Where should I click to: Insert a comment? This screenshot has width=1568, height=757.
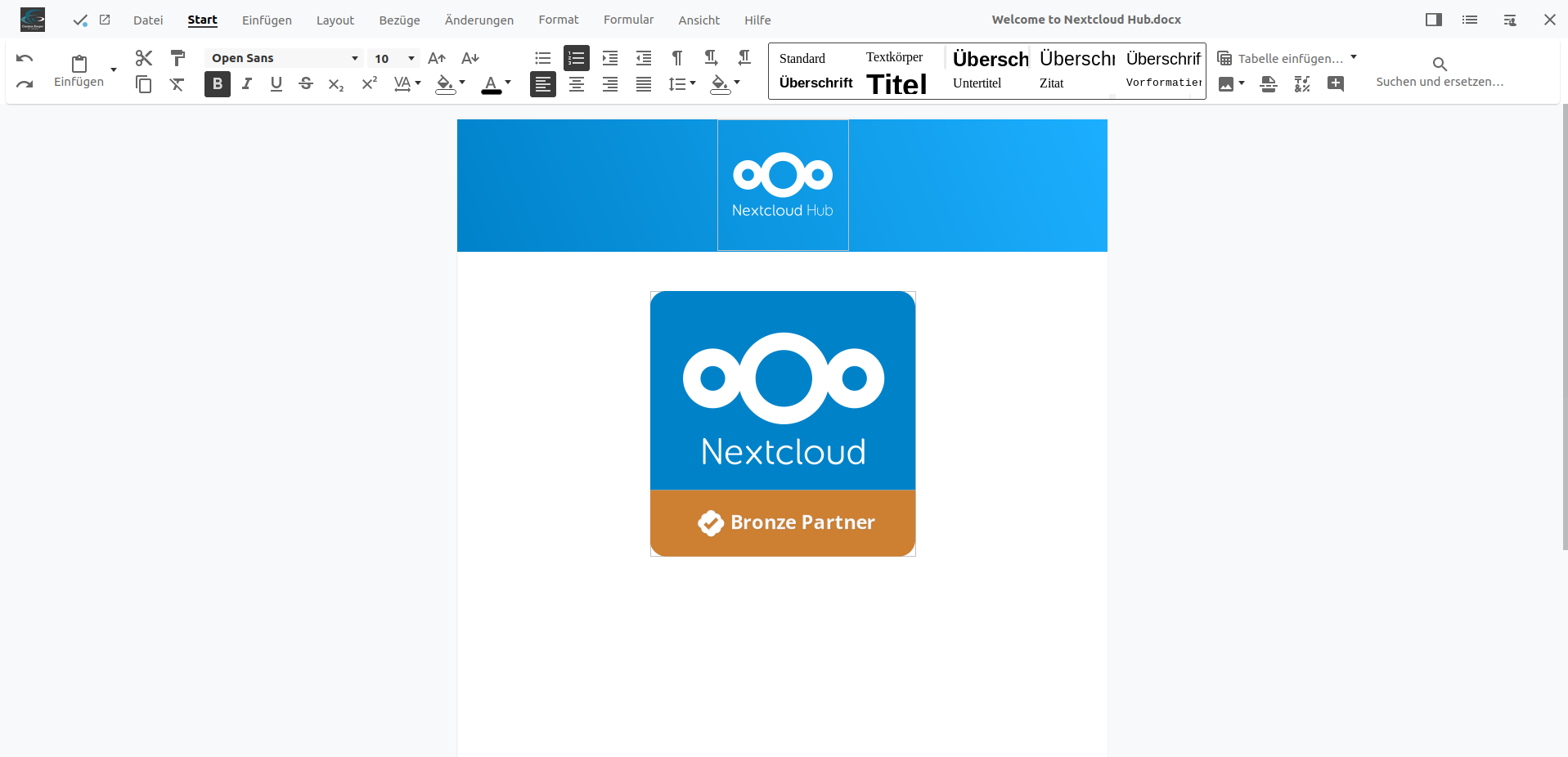1336,83
